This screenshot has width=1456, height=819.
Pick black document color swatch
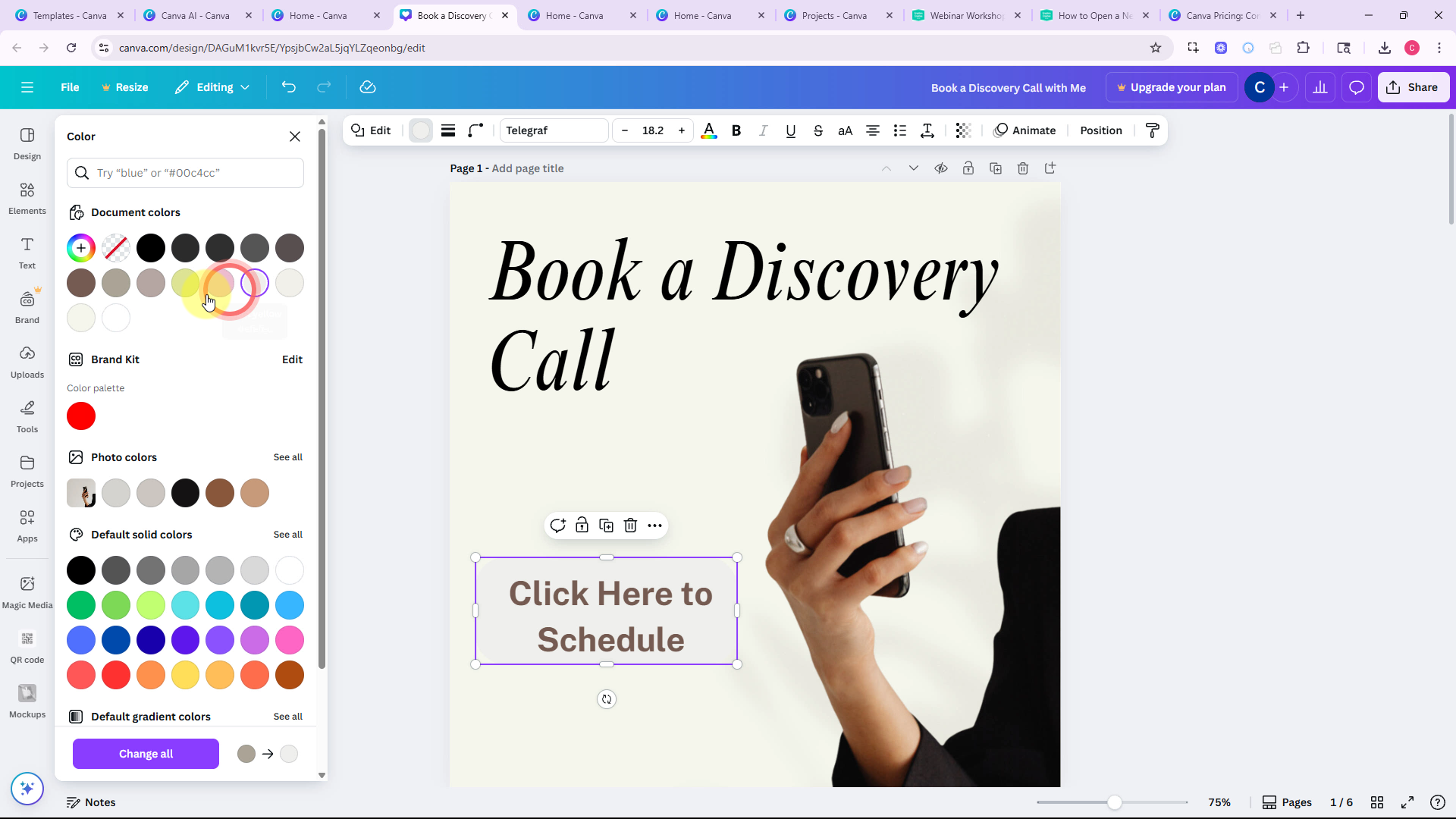pos(151,248)
